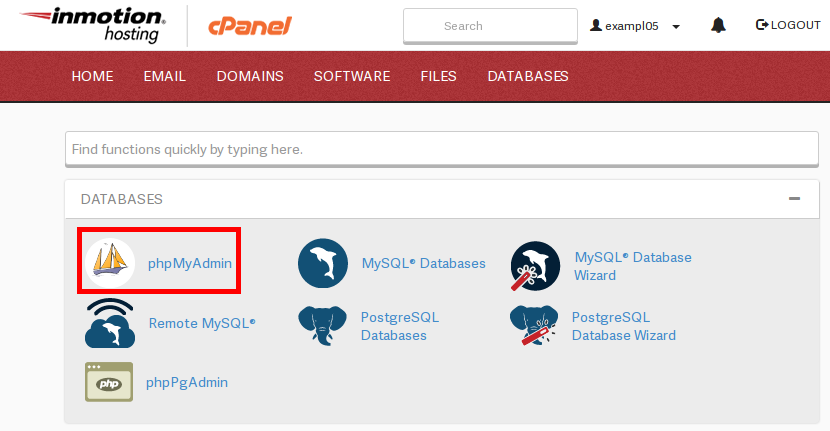830x431 pixels.
Task: Launch the MySQL Database Wizard icon
Action: (535, 266)
